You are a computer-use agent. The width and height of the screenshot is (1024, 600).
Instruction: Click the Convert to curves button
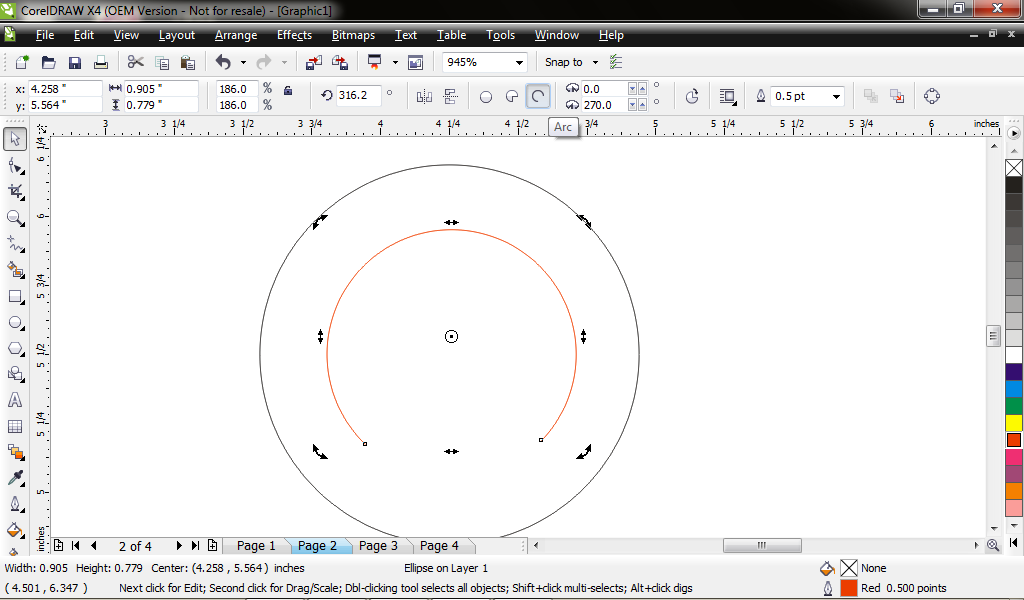[x=932, y=96]
